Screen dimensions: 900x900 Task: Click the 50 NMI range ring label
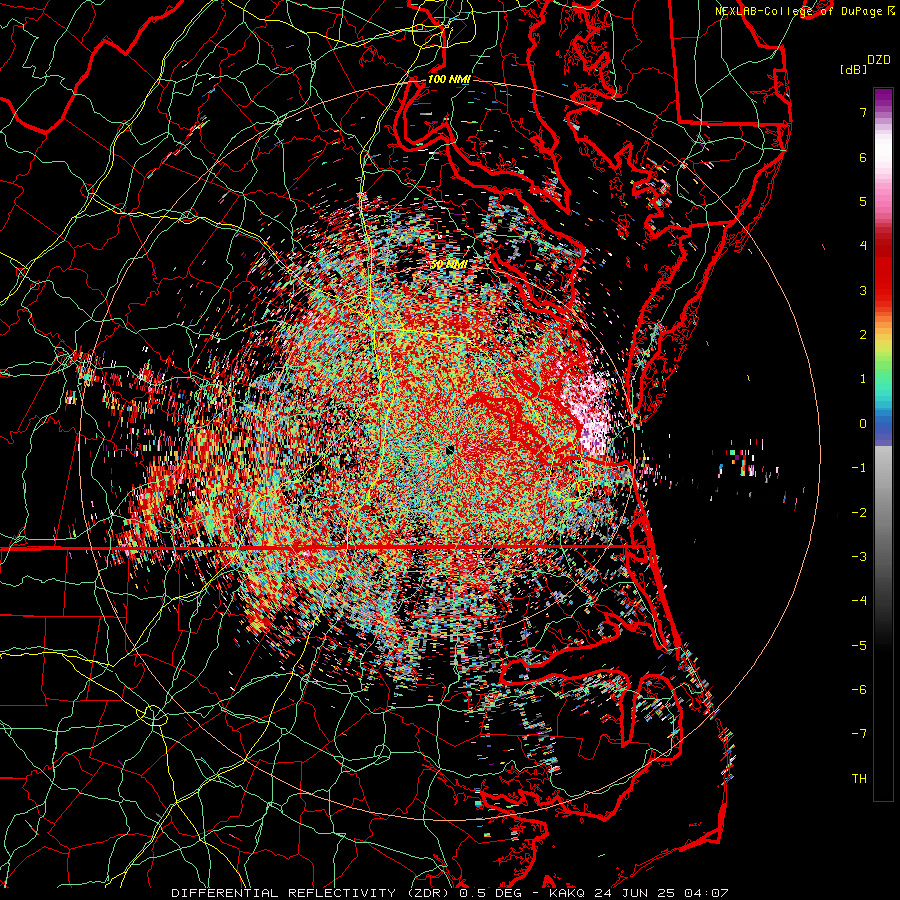click(449, 265)
